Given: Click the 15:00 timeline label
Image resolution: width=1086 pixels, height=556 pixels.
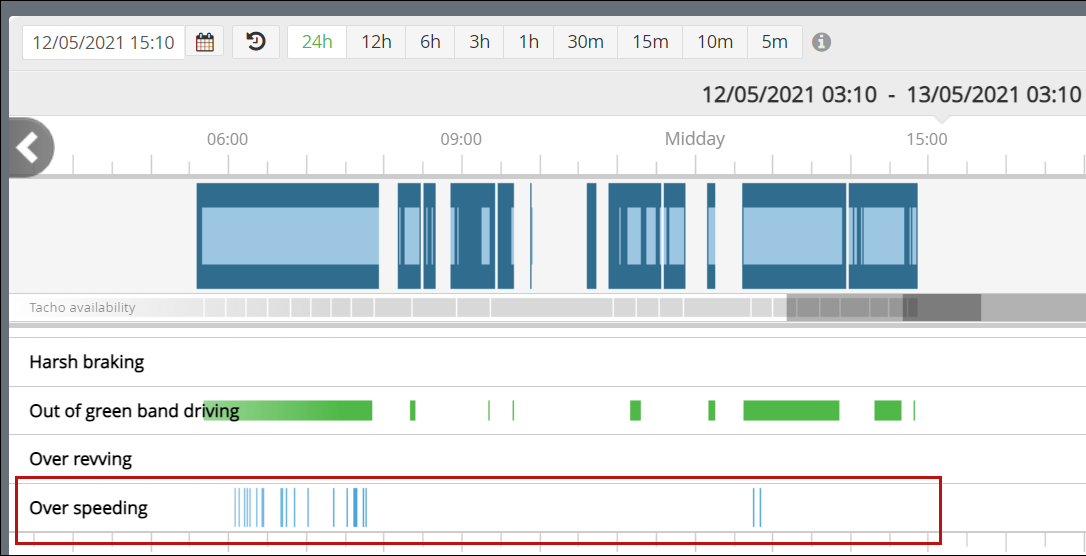Looking at the screenshot, I should click(927, 140).
